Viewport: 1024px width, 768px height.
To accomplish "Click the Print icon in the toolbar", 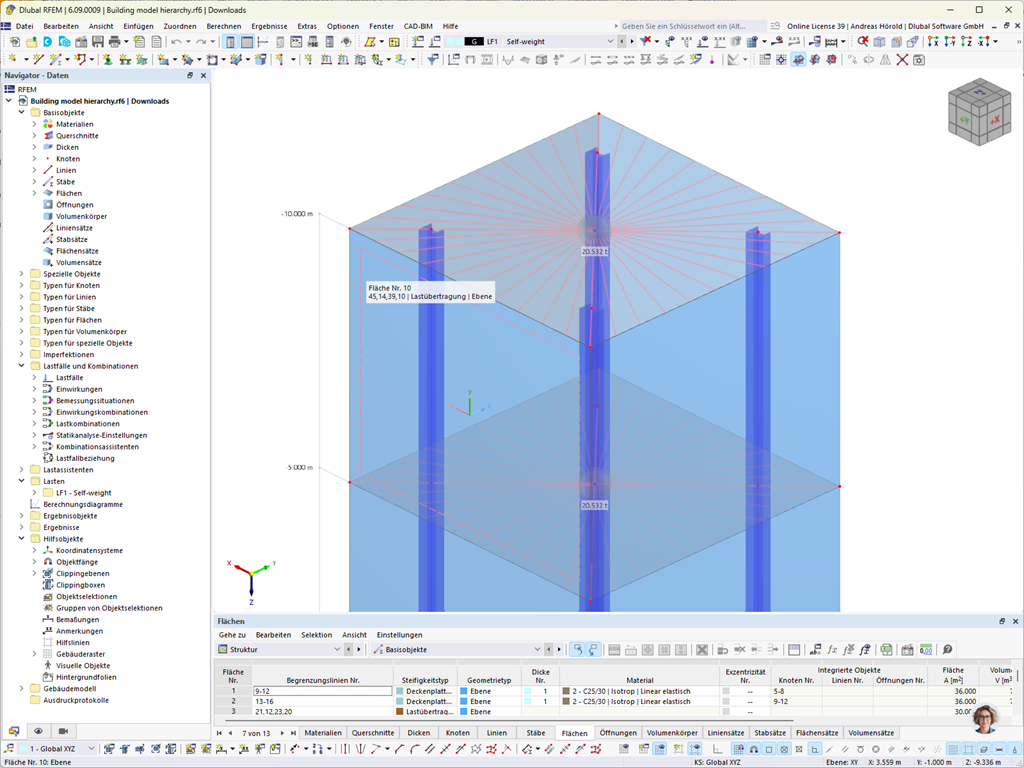I will tap(114, 42).
